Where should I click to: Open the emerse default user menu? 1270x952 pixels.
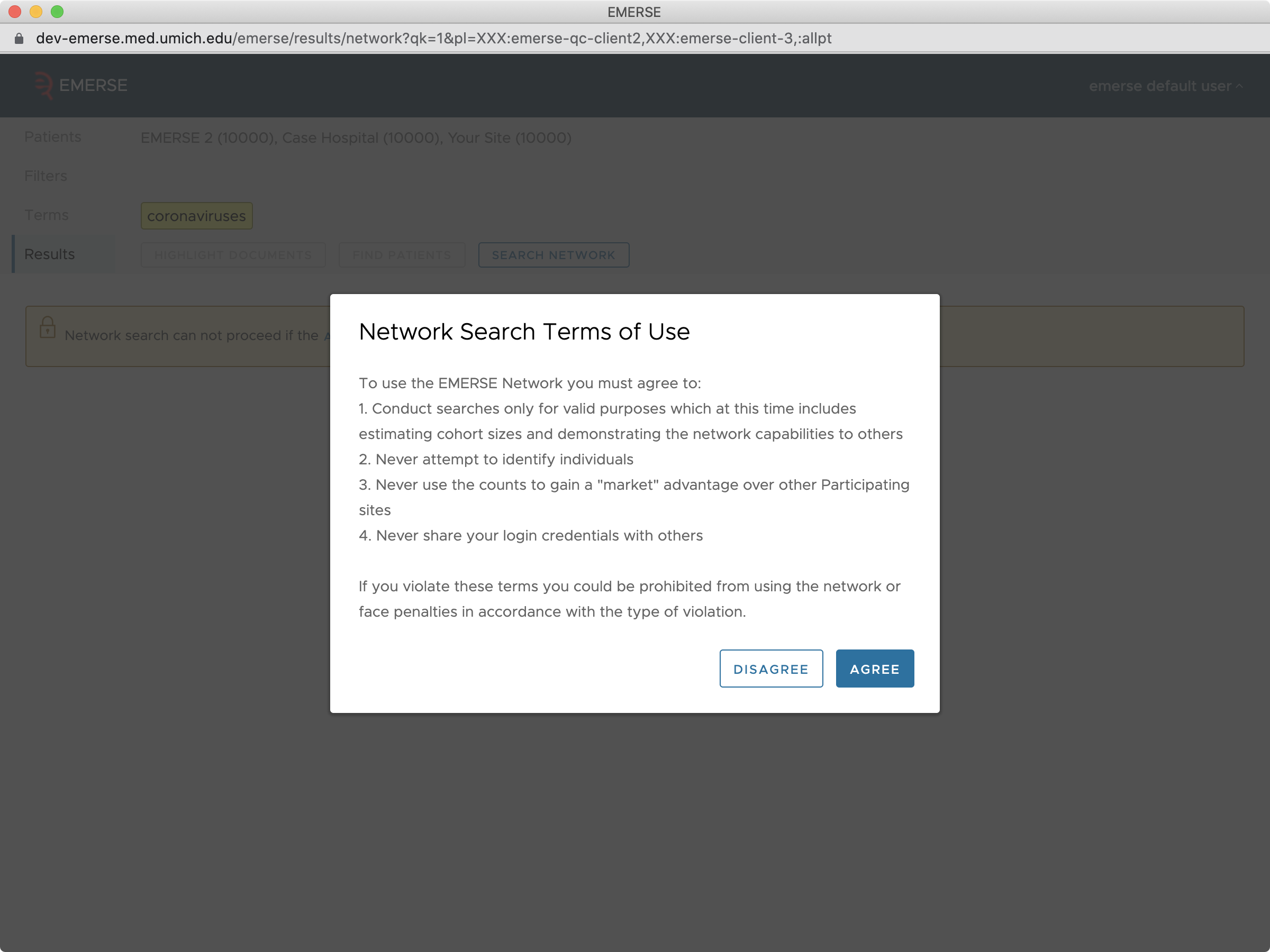(x=1166, y=86)
